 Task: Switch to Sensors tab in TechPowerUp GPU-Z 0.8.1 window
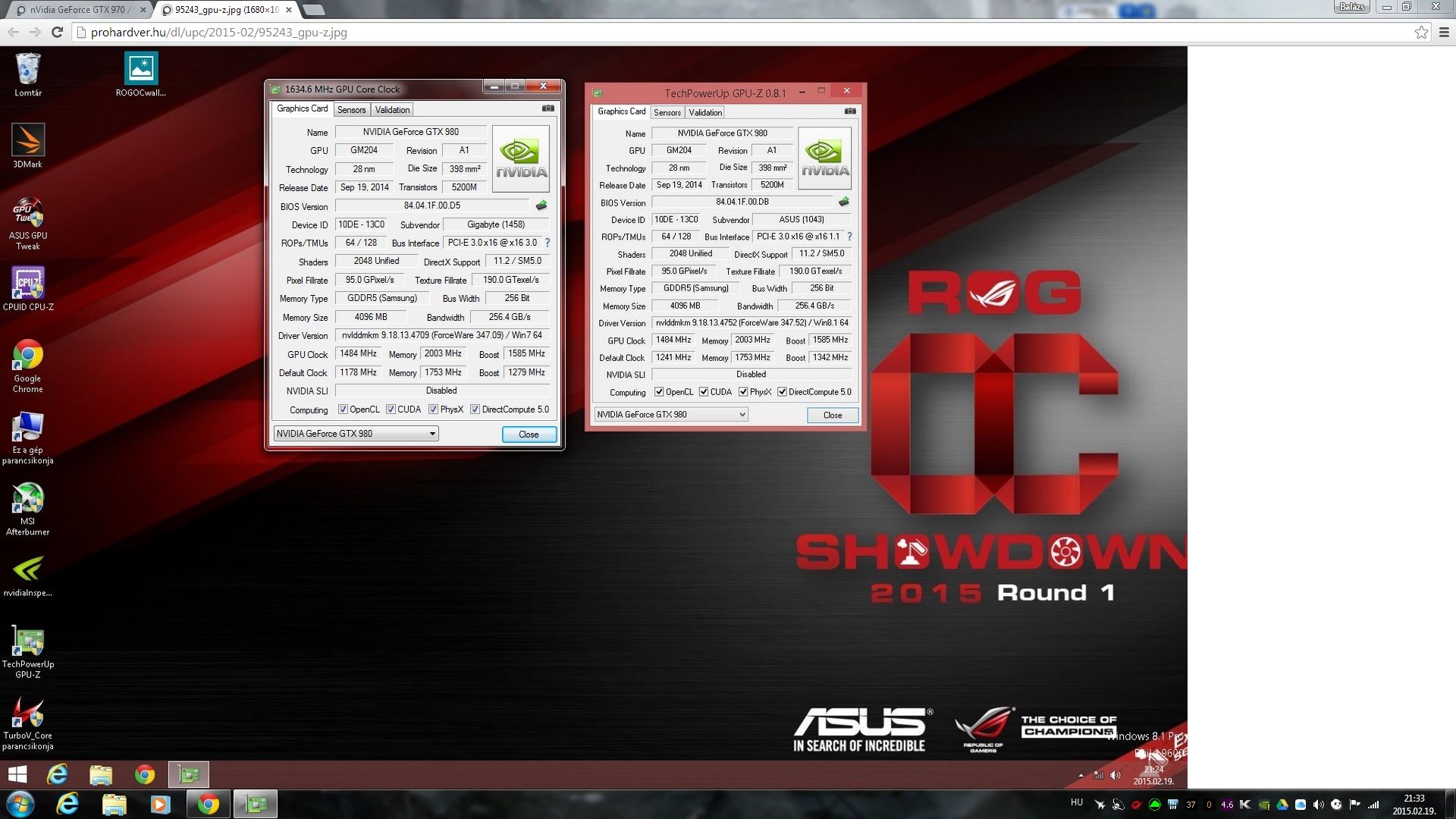[667, 112]
